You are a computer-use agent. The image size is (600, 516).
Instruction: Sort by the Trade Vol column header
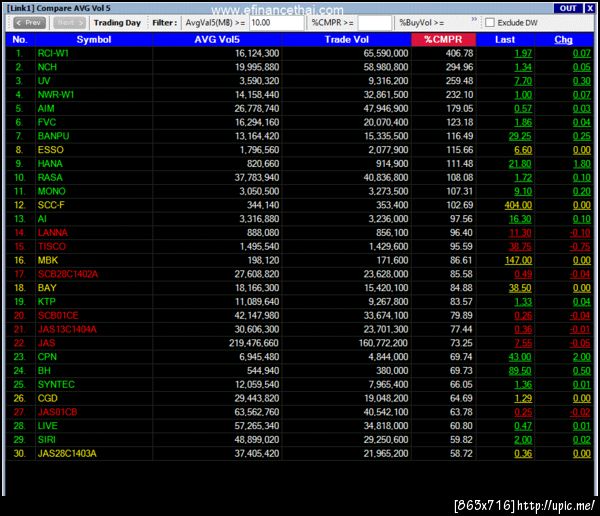pyautogui.click(x=347, y=40)
